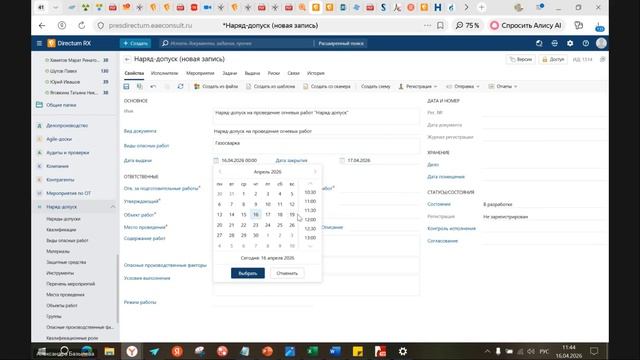The height and width of the screenshot is (360, 640).
Task: Switch to the Выдача tab
Action: coord(252,73)
